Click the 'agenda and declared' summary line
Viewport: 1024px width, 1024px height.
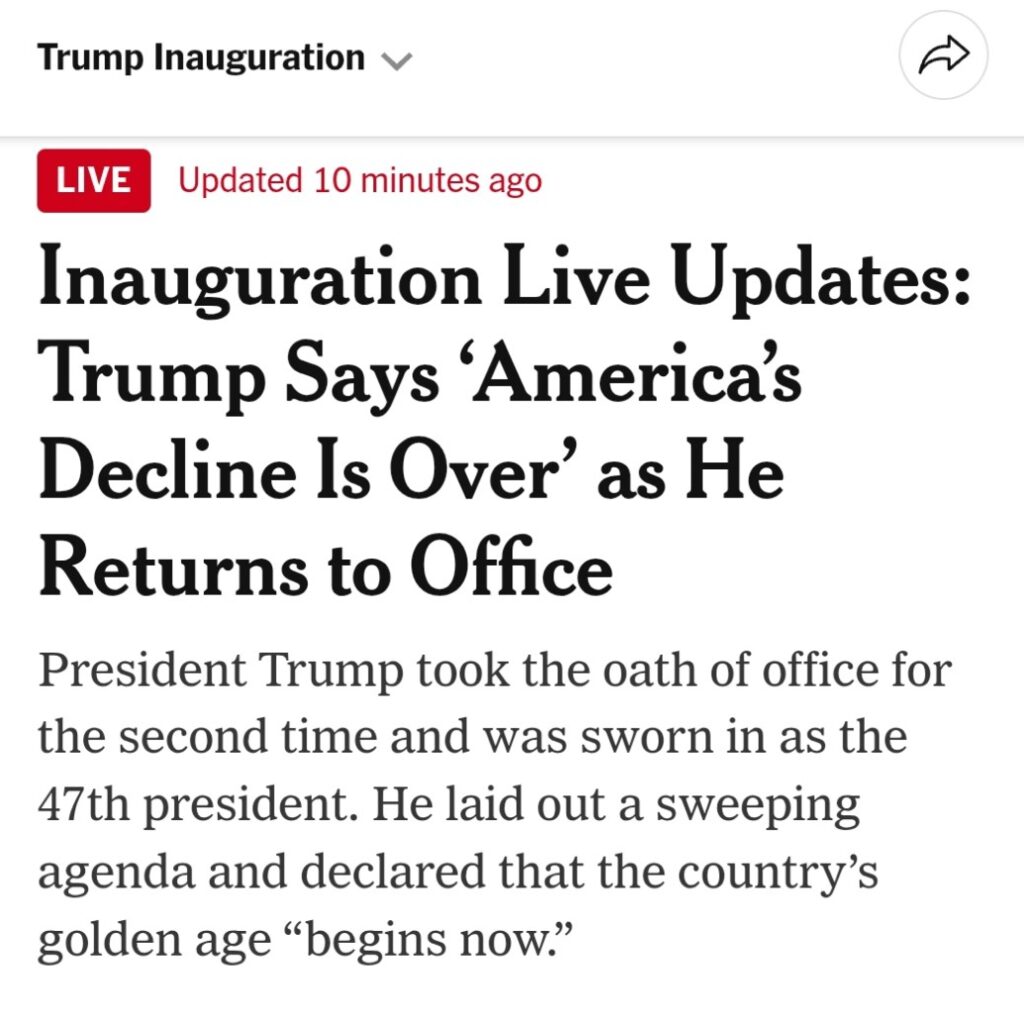457,871
